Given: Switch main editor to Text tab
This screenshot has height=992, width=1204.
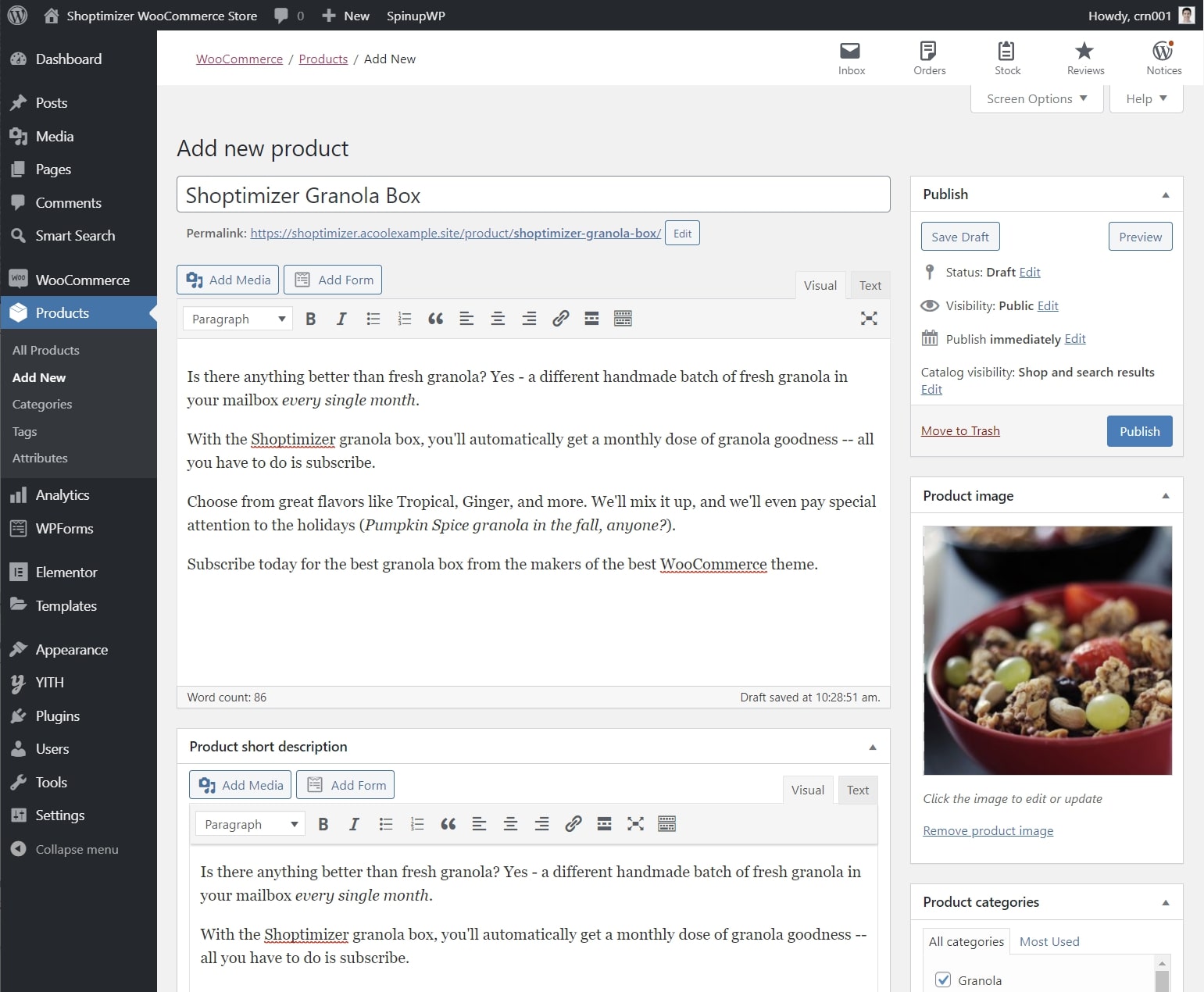Looking at the screenshot, I should [x=870, y=285].
